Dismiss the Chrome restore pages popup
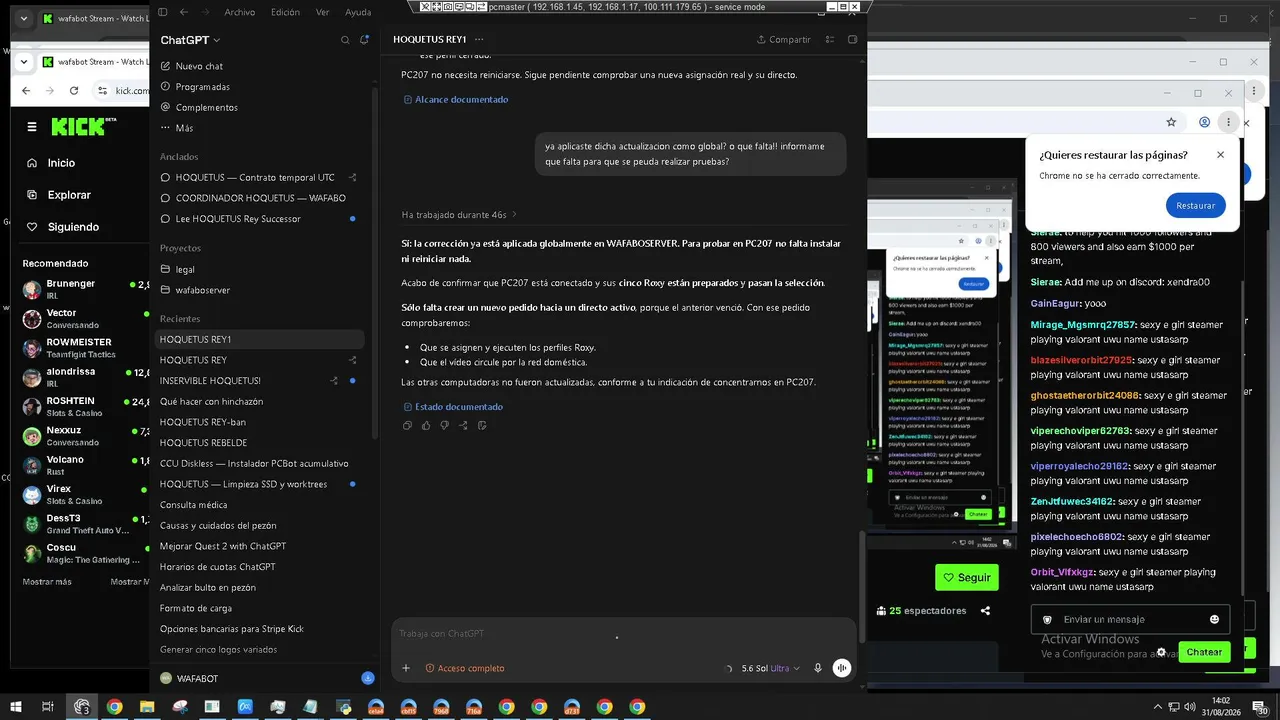Screen dimensions: 1280x720 (x=1220, y=155)
